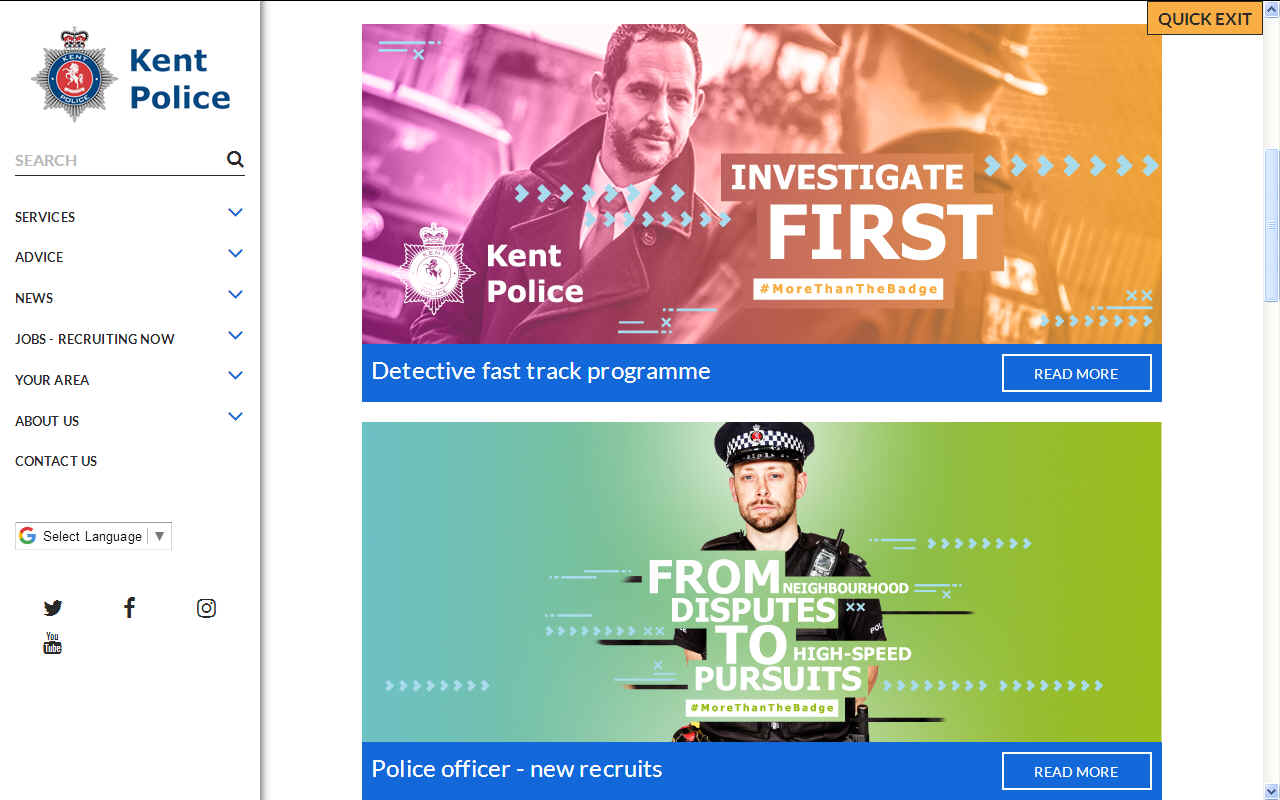Expand the News menu chevron
The height and width of the screenshot is (800, 1280).
pos(236,294)
